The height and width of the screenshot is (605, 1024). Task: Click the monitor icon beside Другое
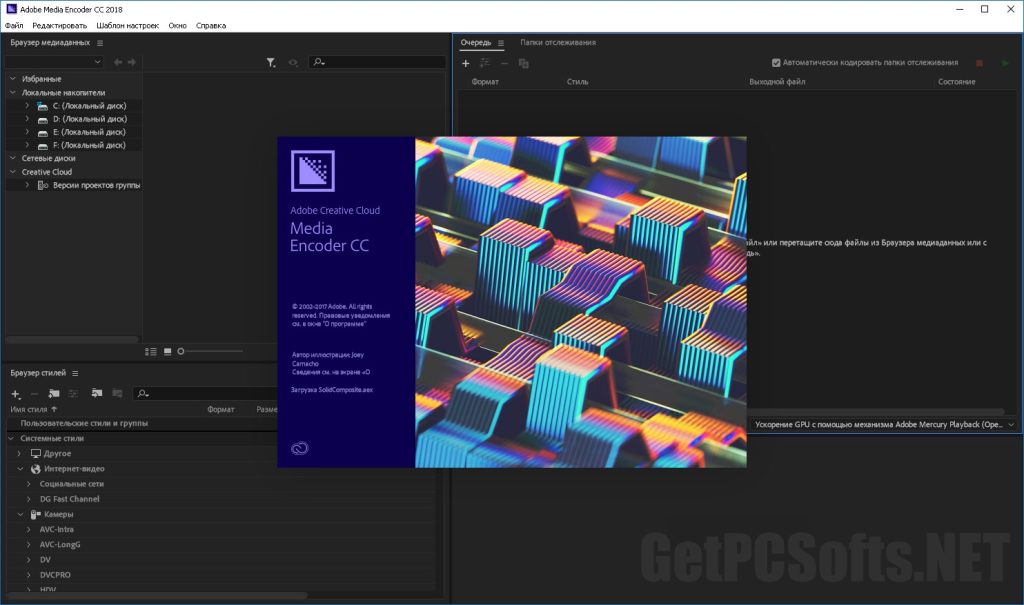[36, 453]
